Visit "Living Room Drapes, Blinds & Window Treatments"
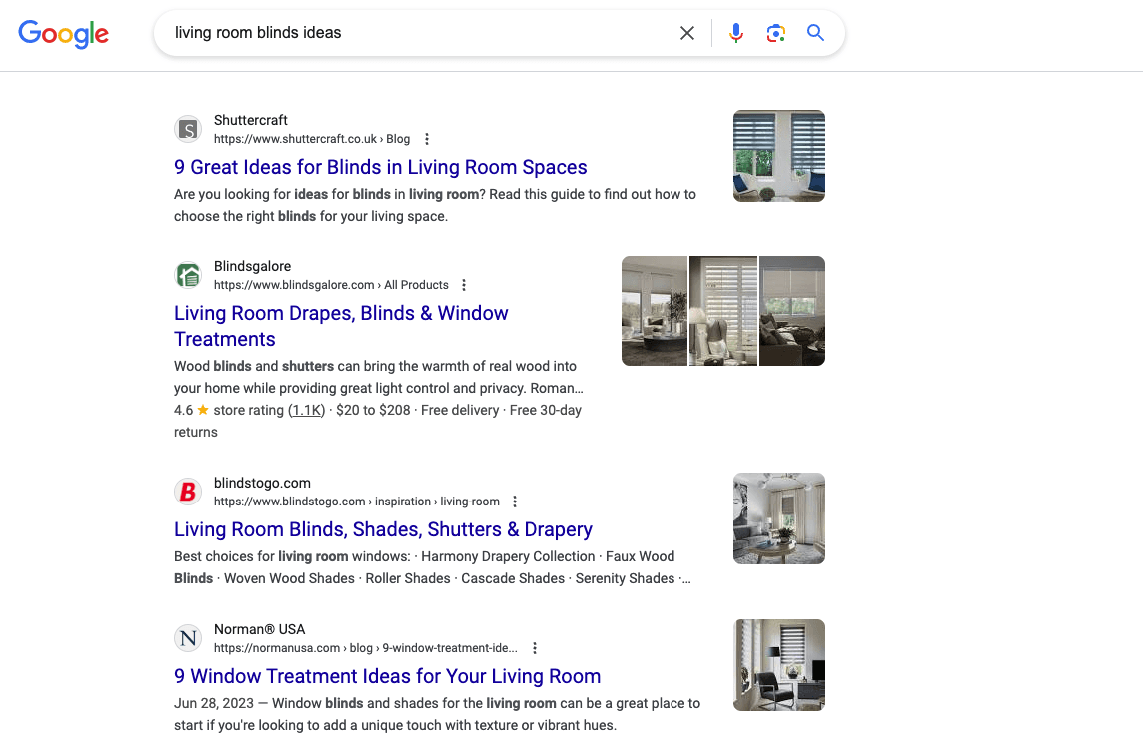The image size is (1143, 743). point(341,313)
